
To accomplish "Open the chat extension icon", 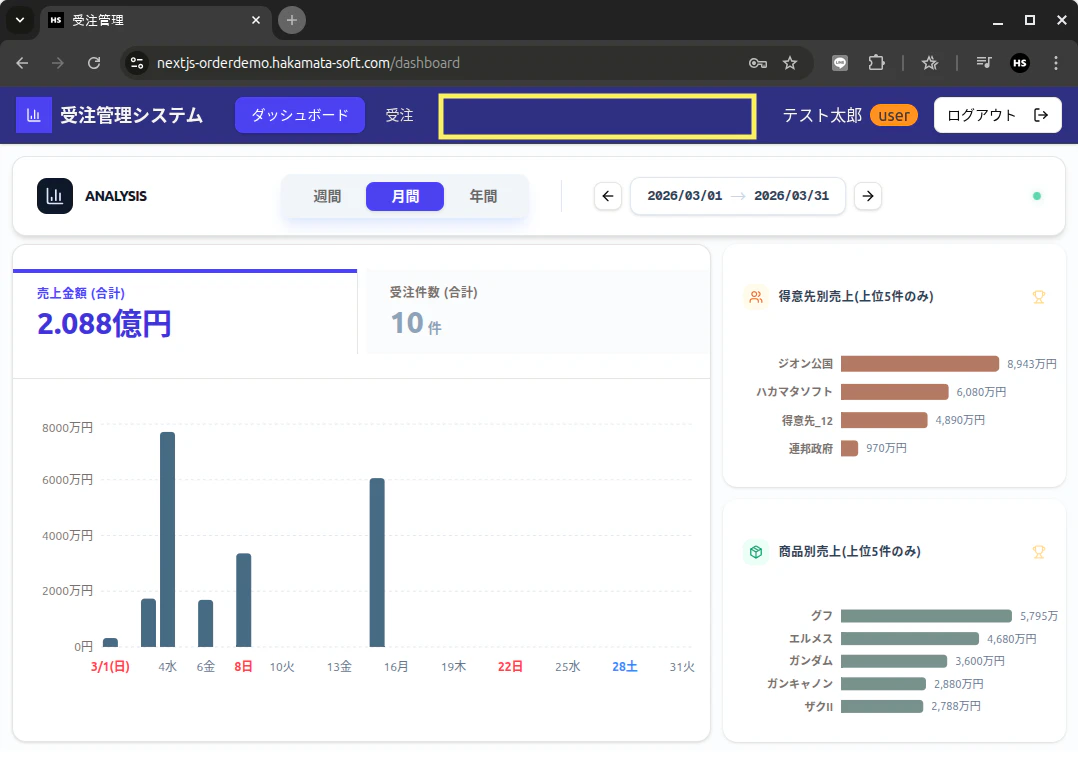I will click(839, 63).
